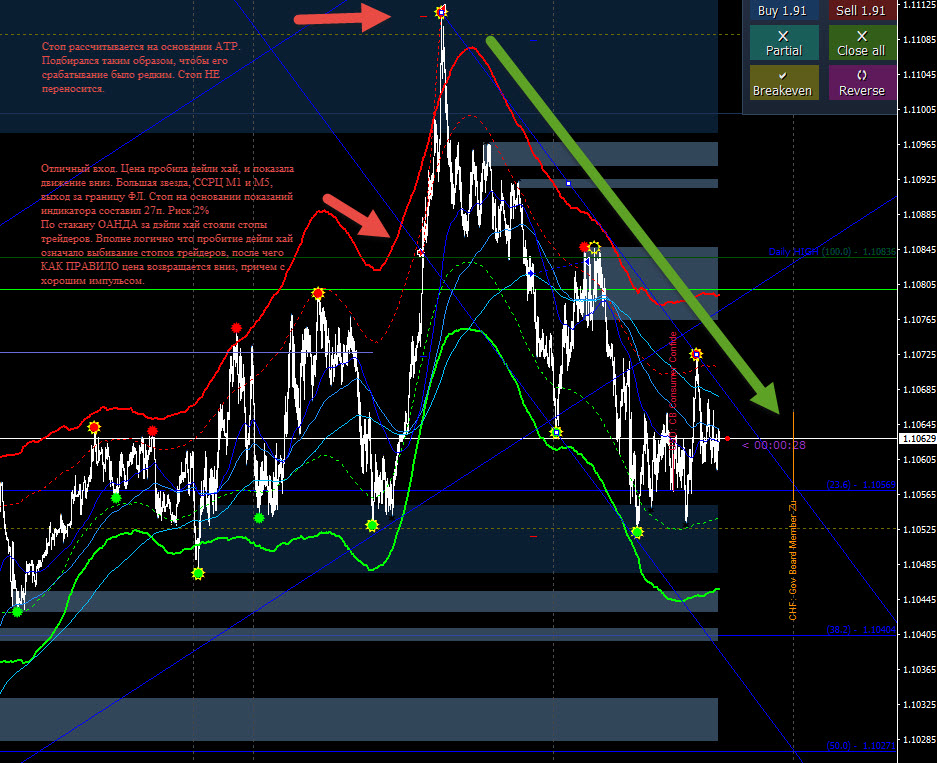The image size is (937, 763).
Task: Click the Close all button
Action: pyautogui.click(x=862, y=43)
